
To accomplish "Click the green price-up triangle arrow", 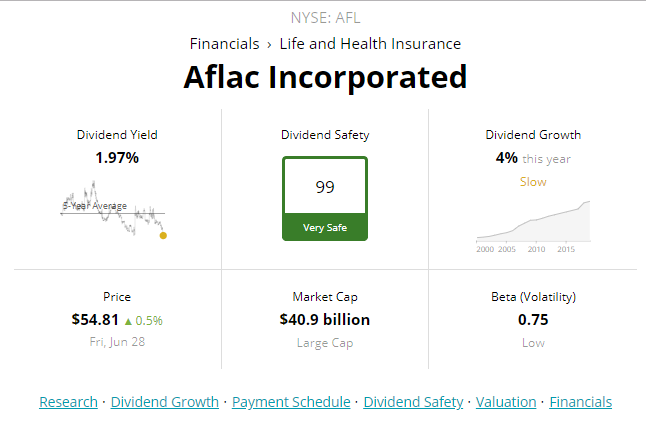I will tap(128, 321).
